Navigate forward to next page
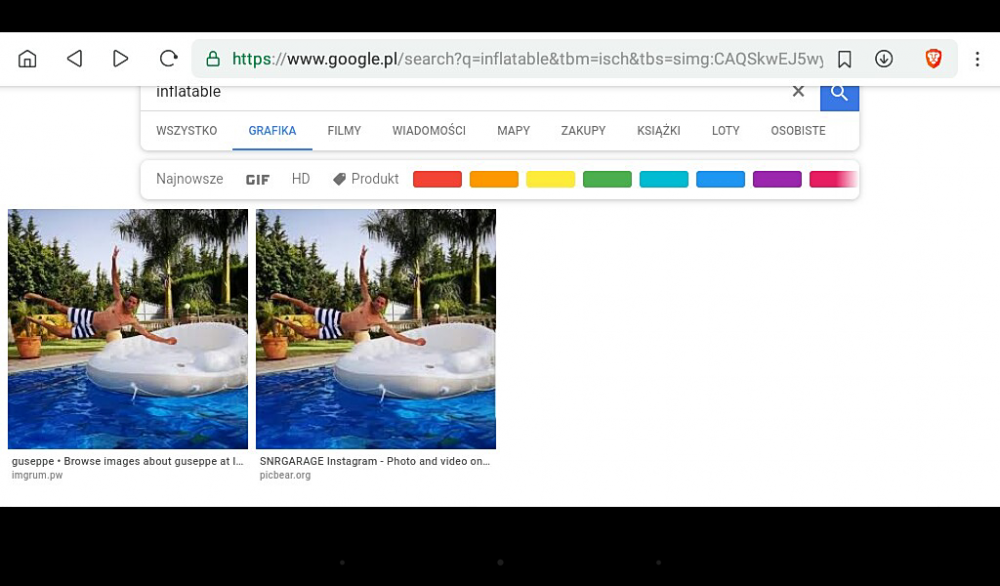The width and height of the screenshot is (1000, 586). (120, 59)
